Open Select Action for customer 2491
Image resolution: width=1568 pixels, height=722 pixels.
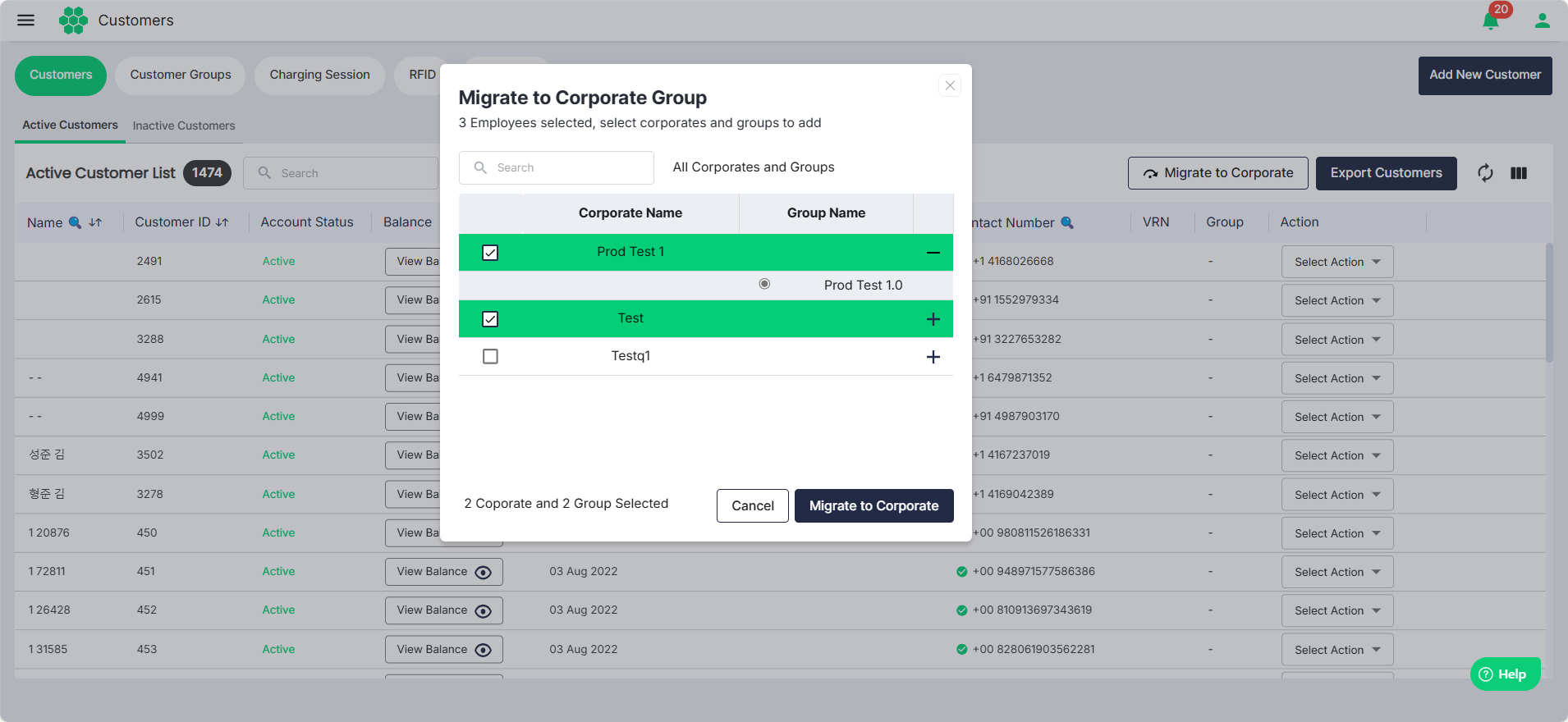(1337, 262)
